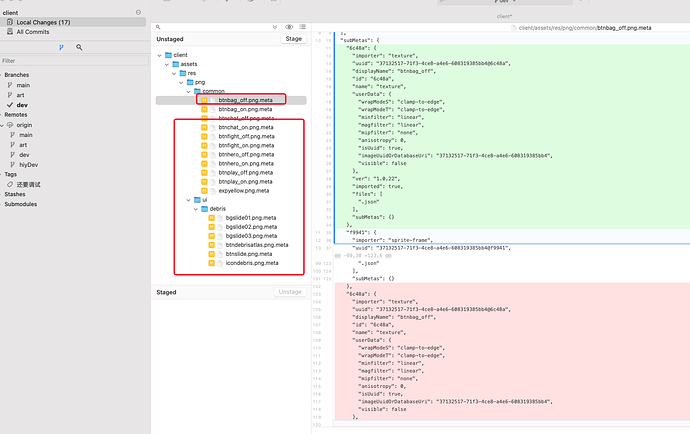Select file icondebris.png.meta
Screen dimensions: 690x434
pos(252,263)
